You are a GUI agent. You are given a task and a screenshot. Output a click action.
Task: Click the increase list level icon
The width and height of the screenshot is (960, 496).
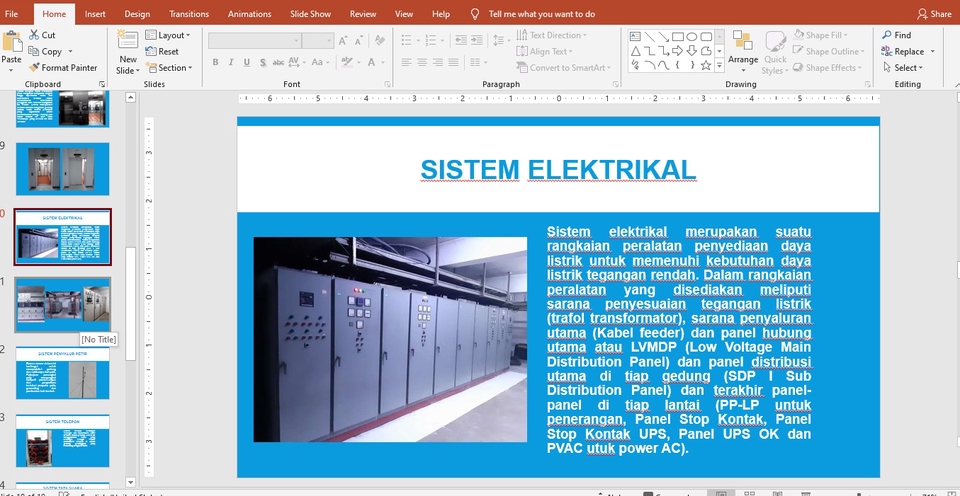(477, 40)
